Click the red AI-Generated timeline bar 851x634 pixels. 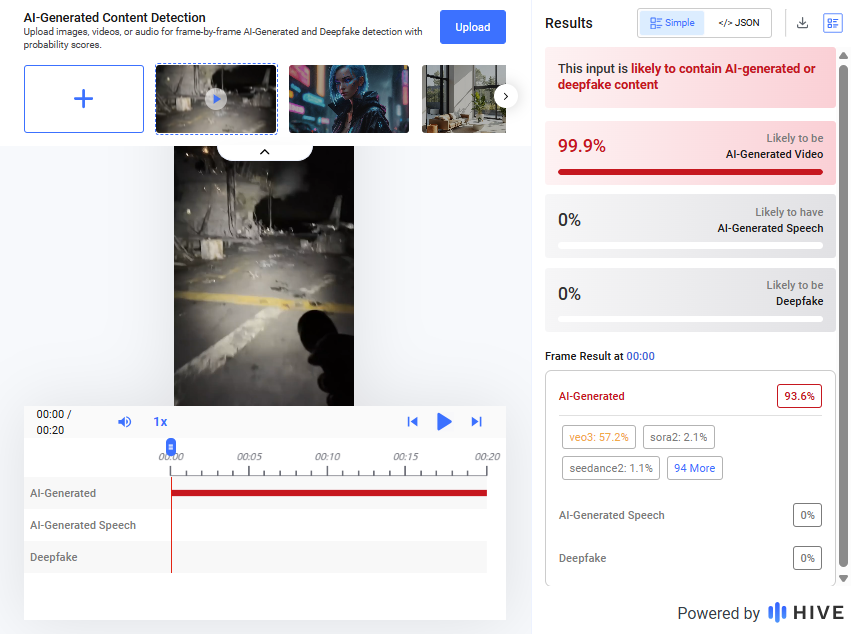(x=329, y=493)
